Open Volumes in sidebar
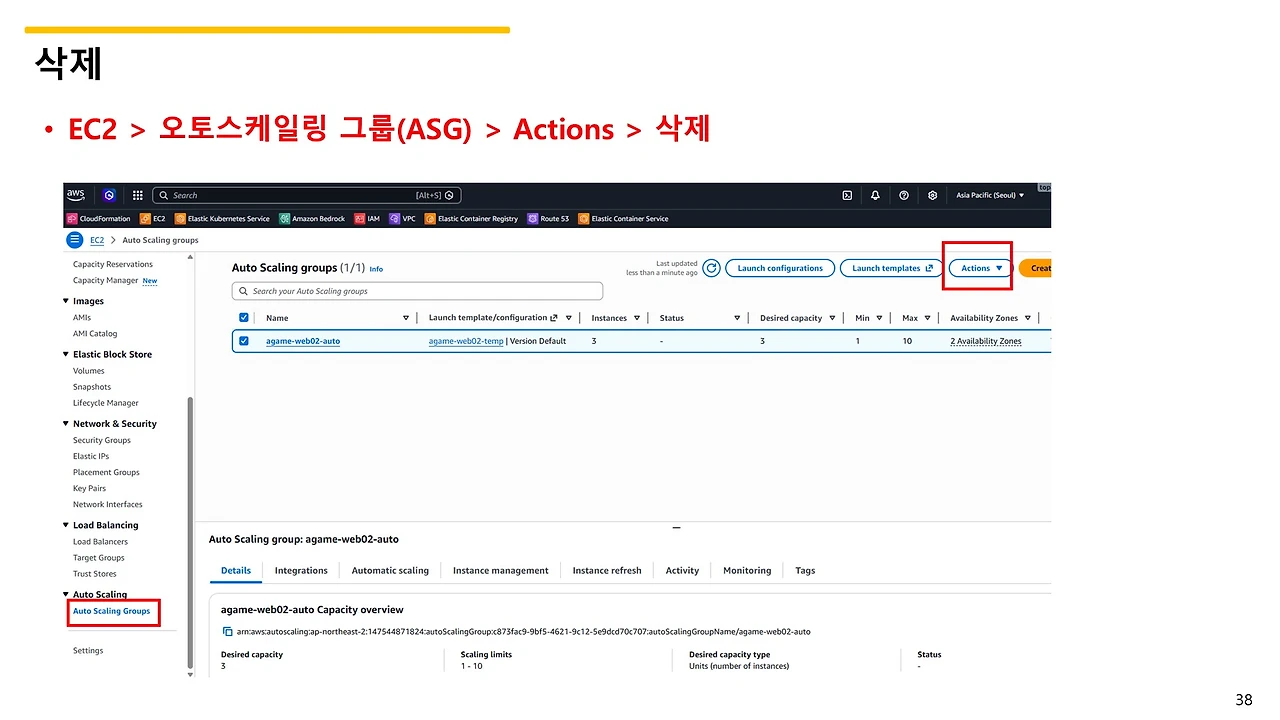This screenshot has width=1280, height=720. (89, 371)
